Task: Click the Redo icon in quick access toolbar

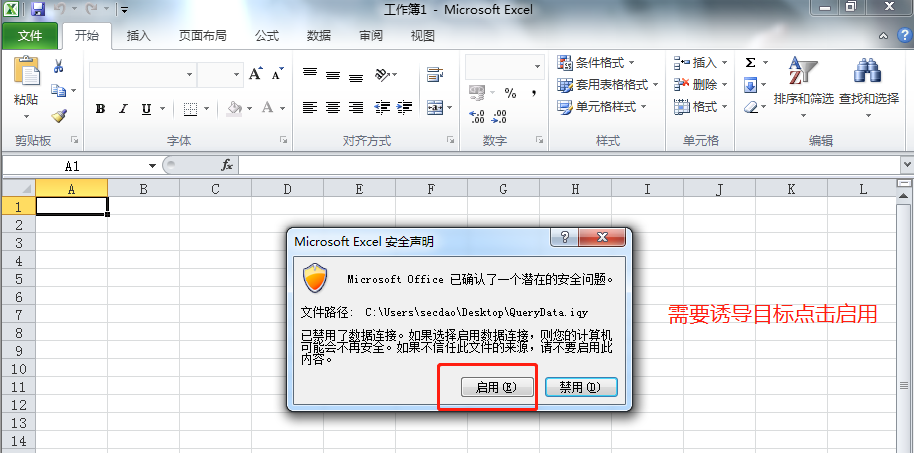Action: (x=90, y=9)
